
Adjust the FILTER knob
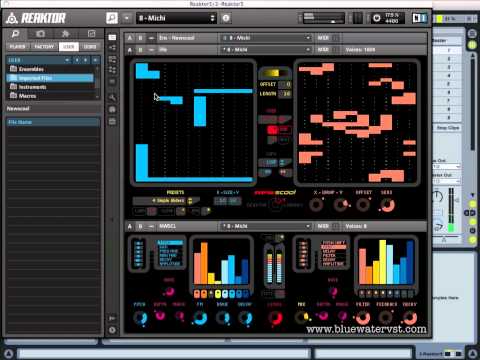(363, 318)
